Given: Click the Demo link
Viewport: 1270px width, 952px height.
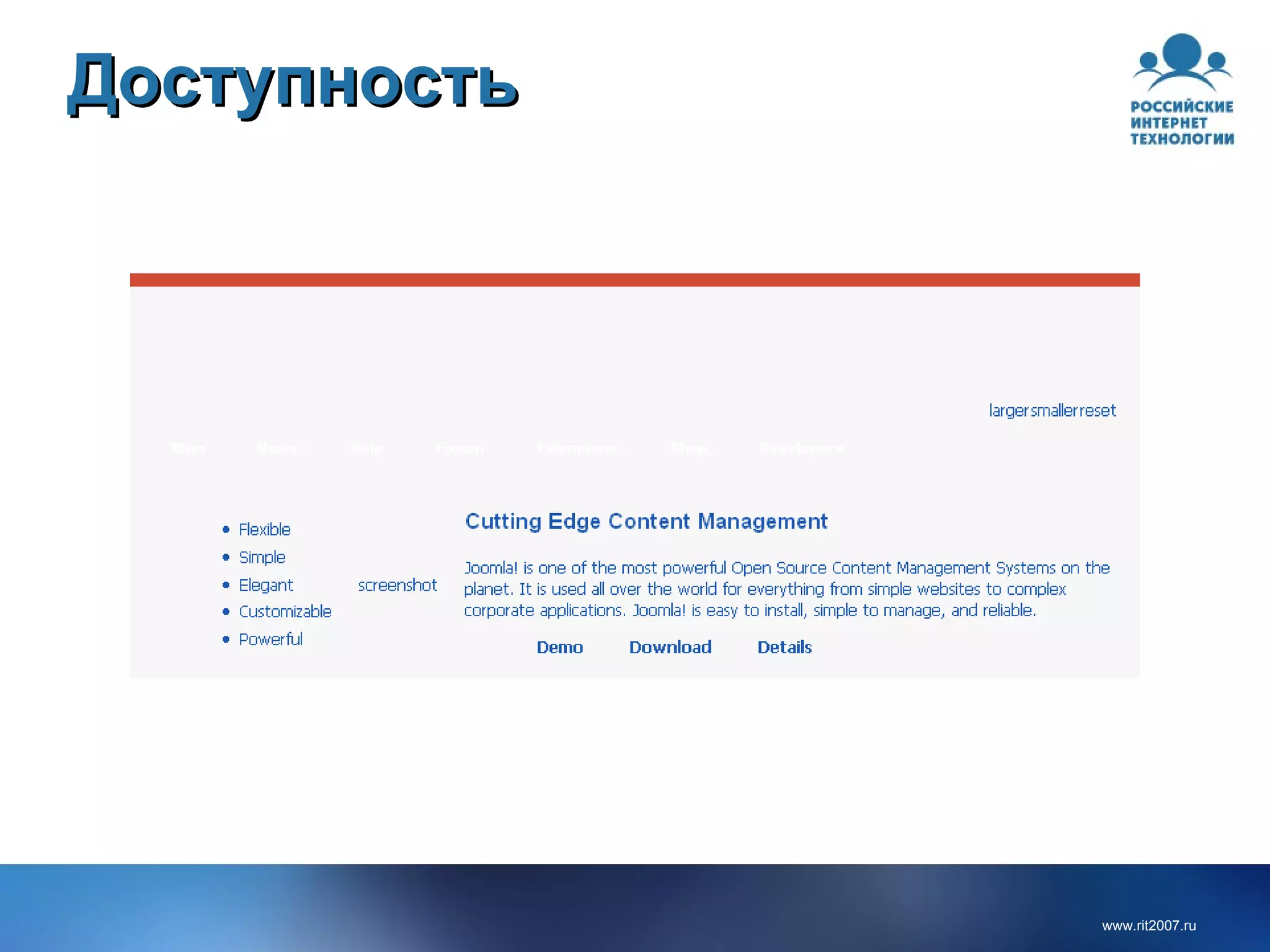Looking at the screenshot, I should 559,647.
